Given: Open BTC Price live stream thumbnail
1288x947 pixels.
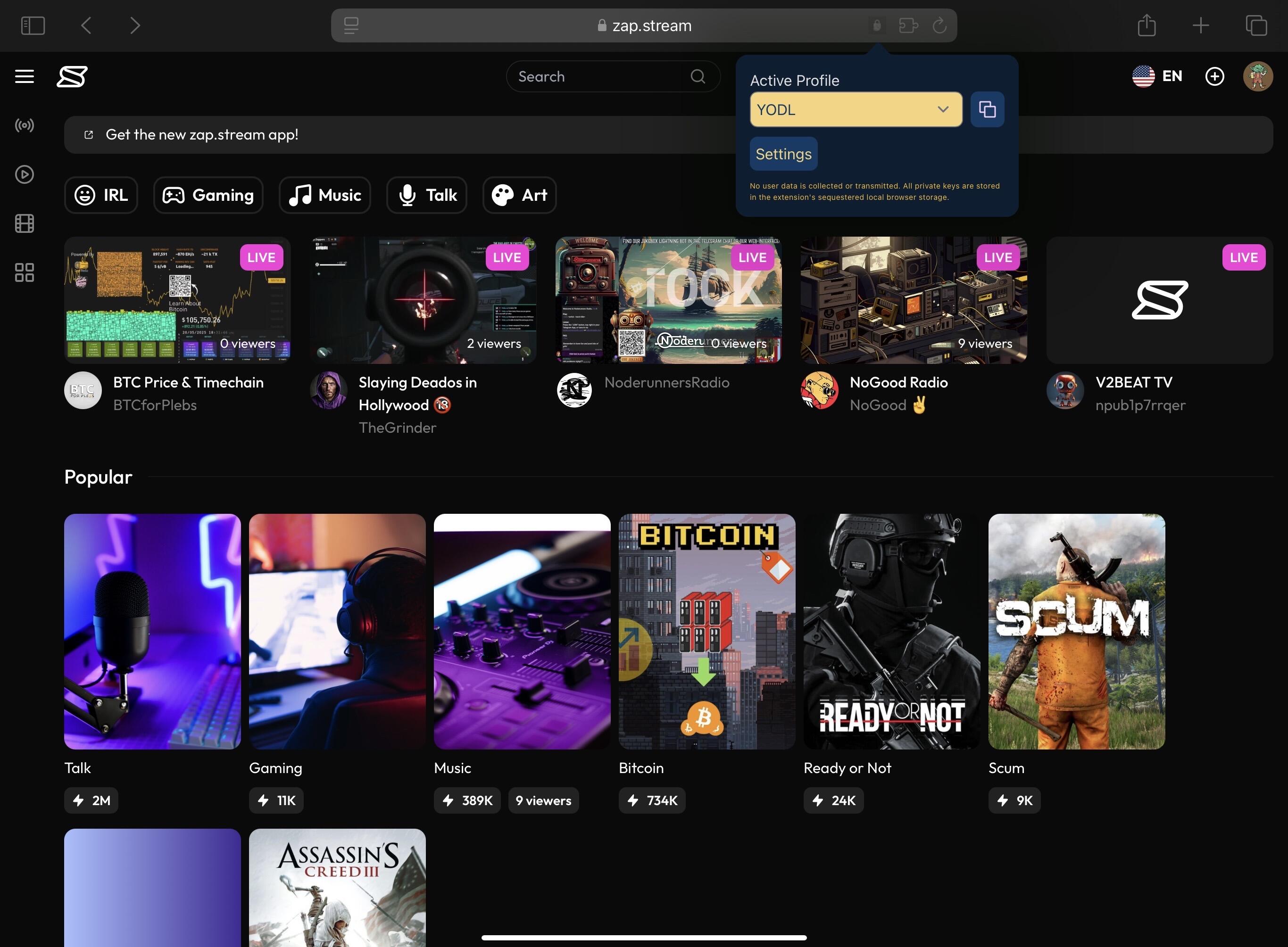Looking at the screenshot, I should 177,300.
